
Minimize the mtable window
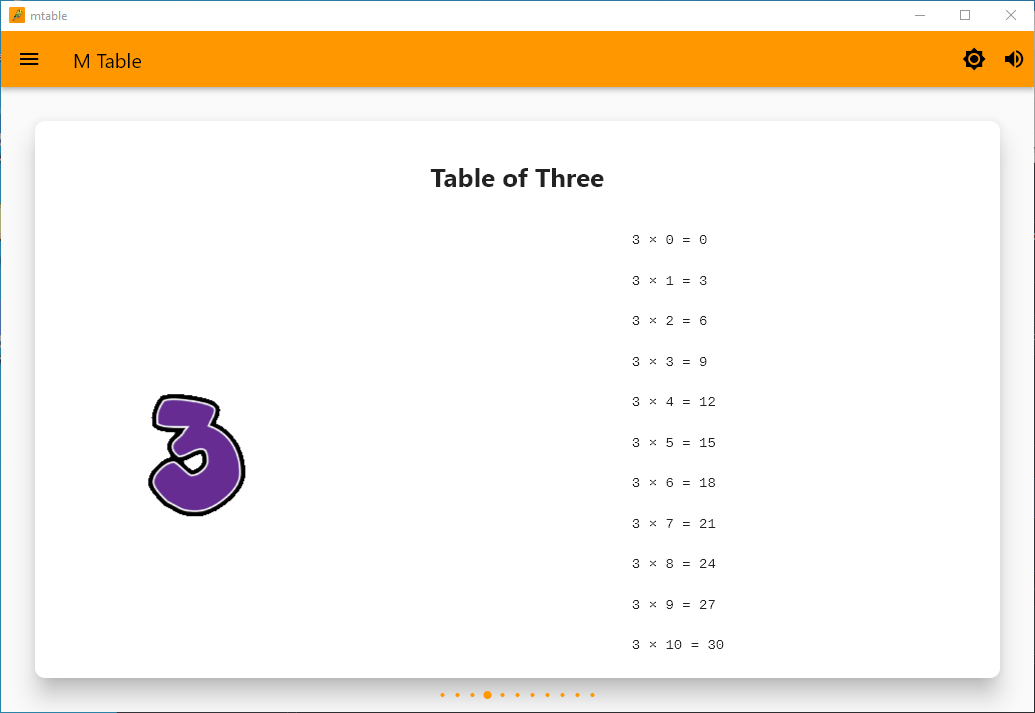919,15
